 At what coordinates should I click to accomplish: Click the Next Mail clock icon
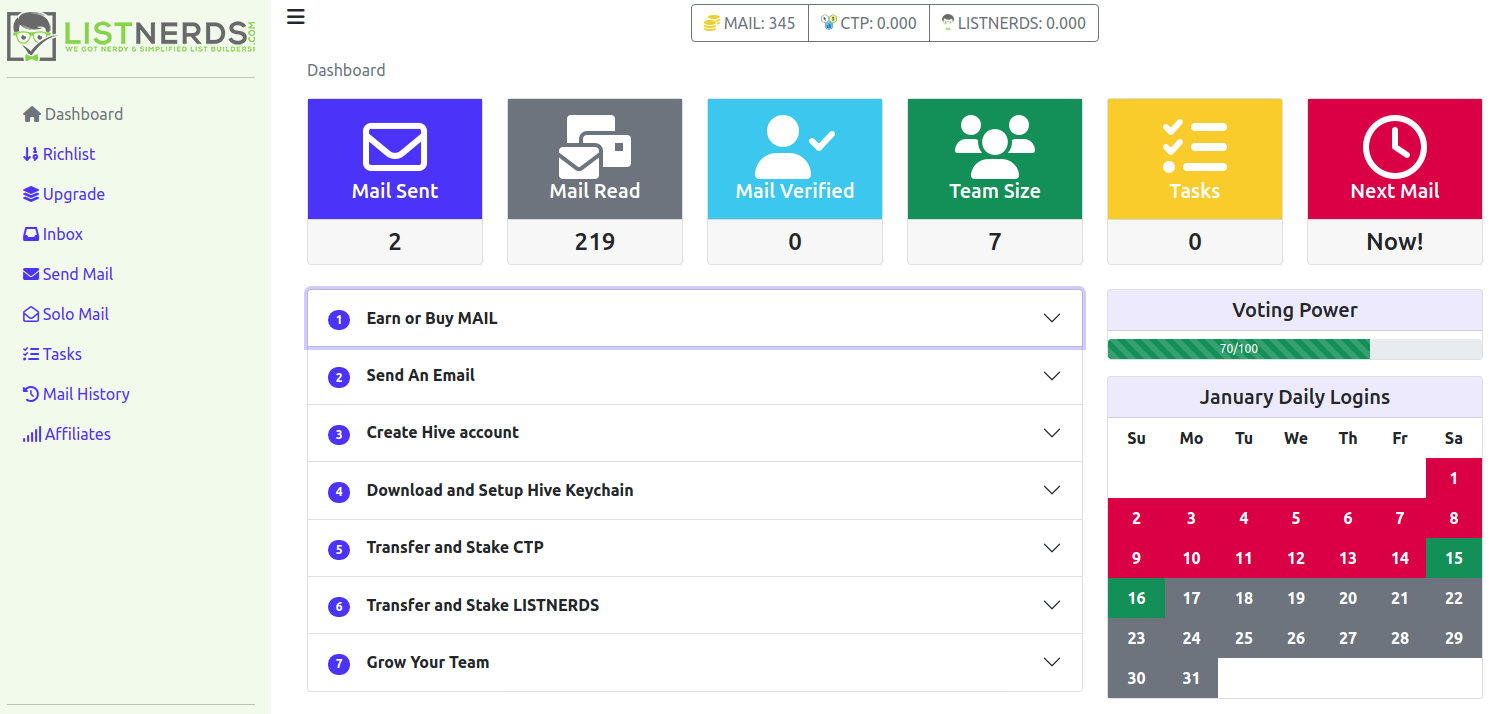[1395, 146]
